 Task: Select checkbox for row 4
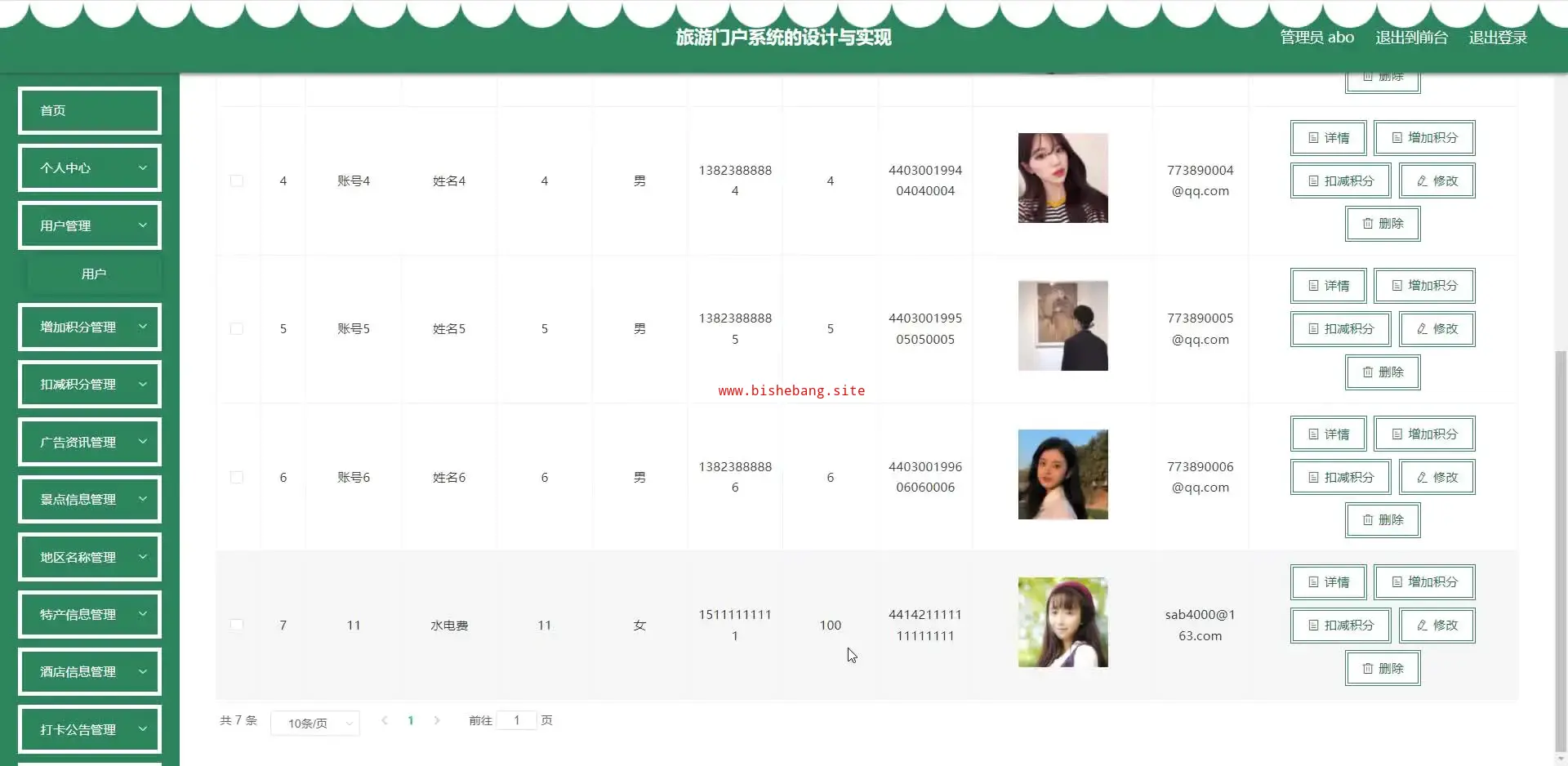[237, 180]
